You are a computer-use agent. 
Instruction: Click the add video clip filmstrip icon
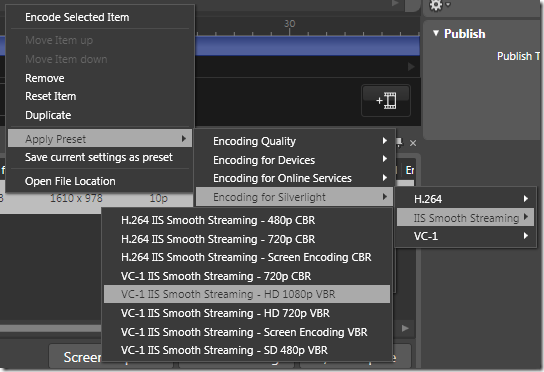pyautogui.click(x=386, y=100)
